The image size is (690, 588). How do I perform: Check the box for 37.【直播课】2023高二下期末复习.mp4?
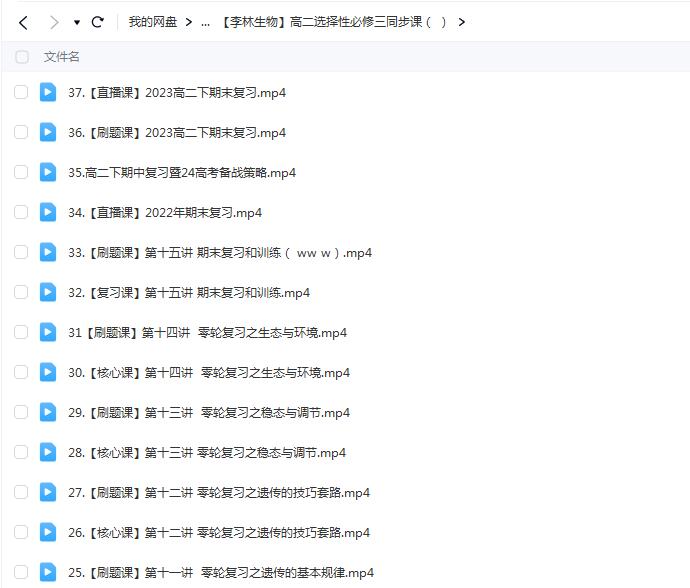[21, 92]
